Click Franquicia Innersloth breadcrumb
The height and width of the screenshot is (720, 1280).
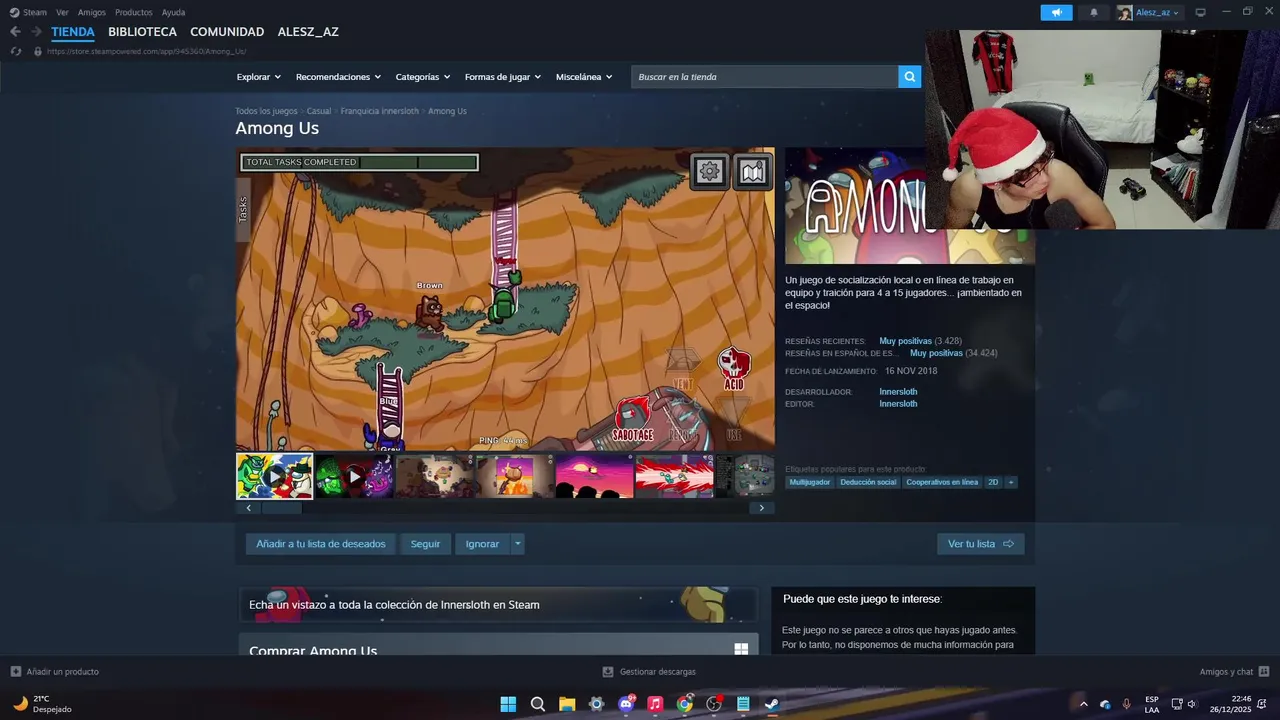tap(380, 111)
